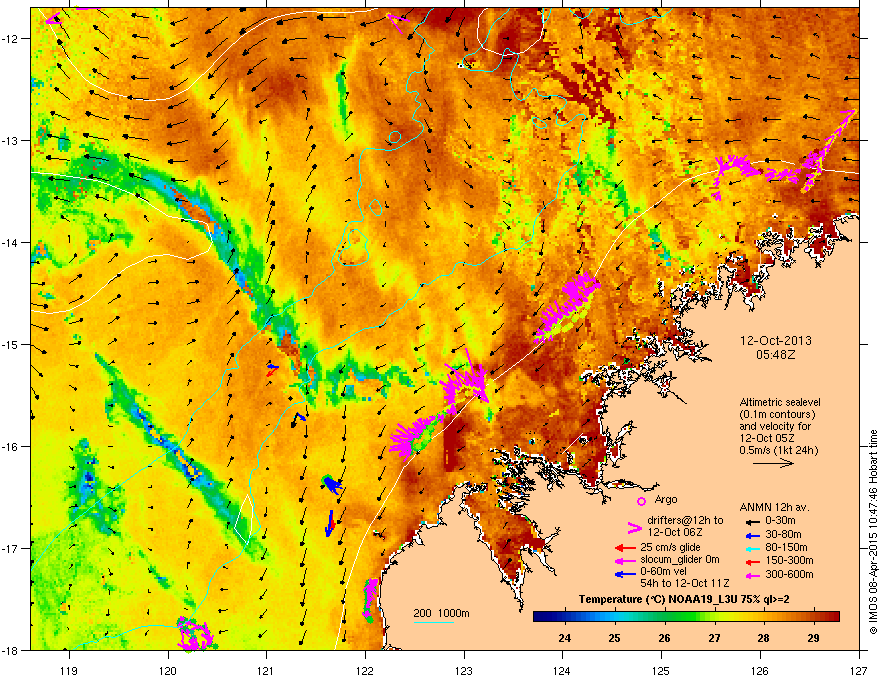The image size is (880, 680).
Task: Click the vertical IMOS copyright timestamp text
Action: (873, 532)
